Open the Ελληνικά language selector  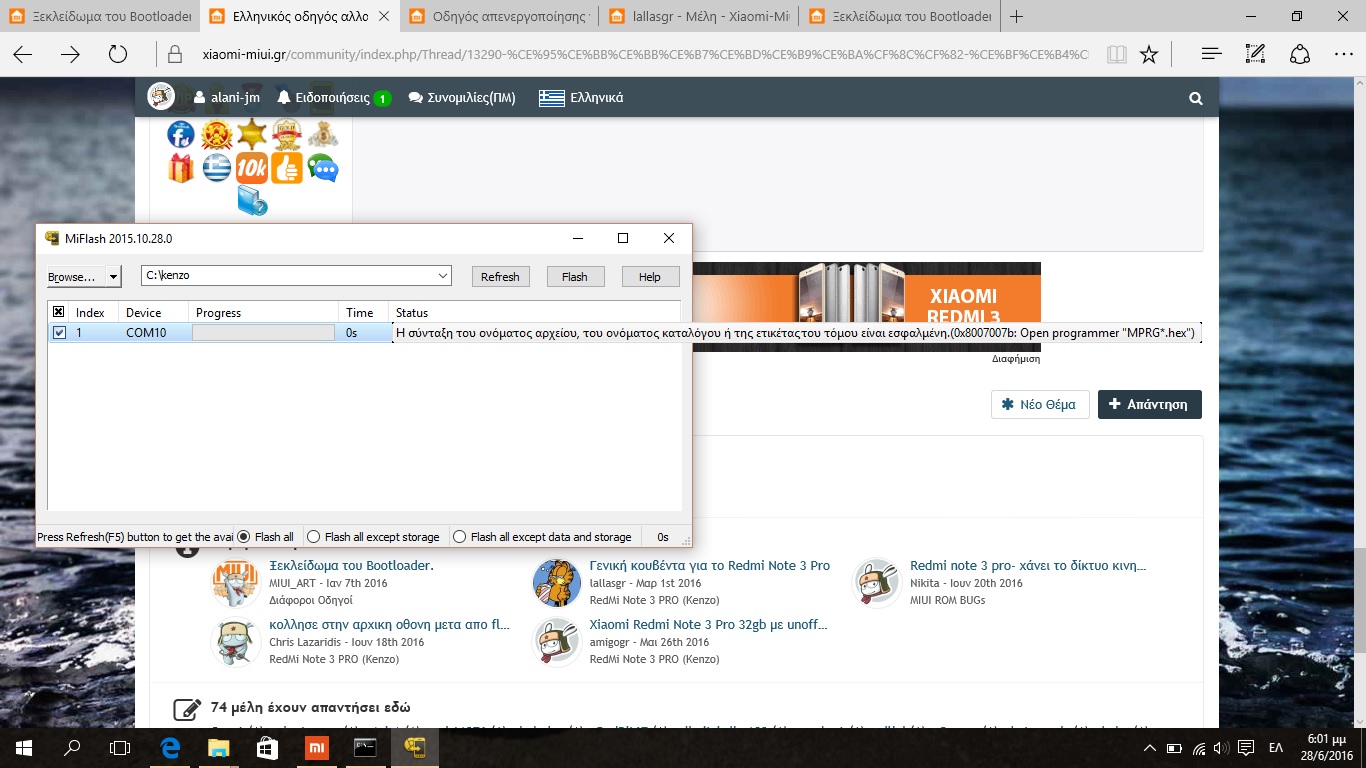[x=581, y=98]
